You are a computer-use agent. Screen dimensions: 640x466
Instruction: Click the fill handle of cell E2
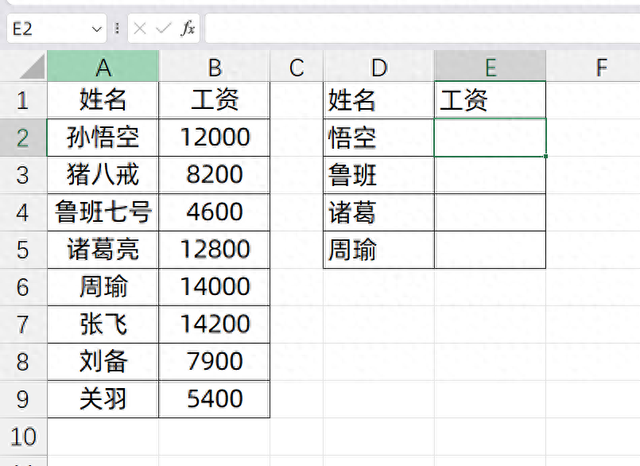(546, 156)
